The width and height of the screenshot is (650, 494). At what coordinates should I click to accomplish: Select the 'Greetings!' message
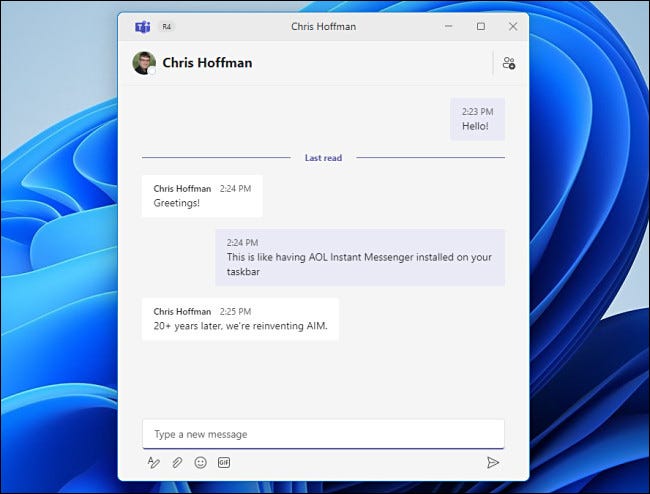point(202,196)
